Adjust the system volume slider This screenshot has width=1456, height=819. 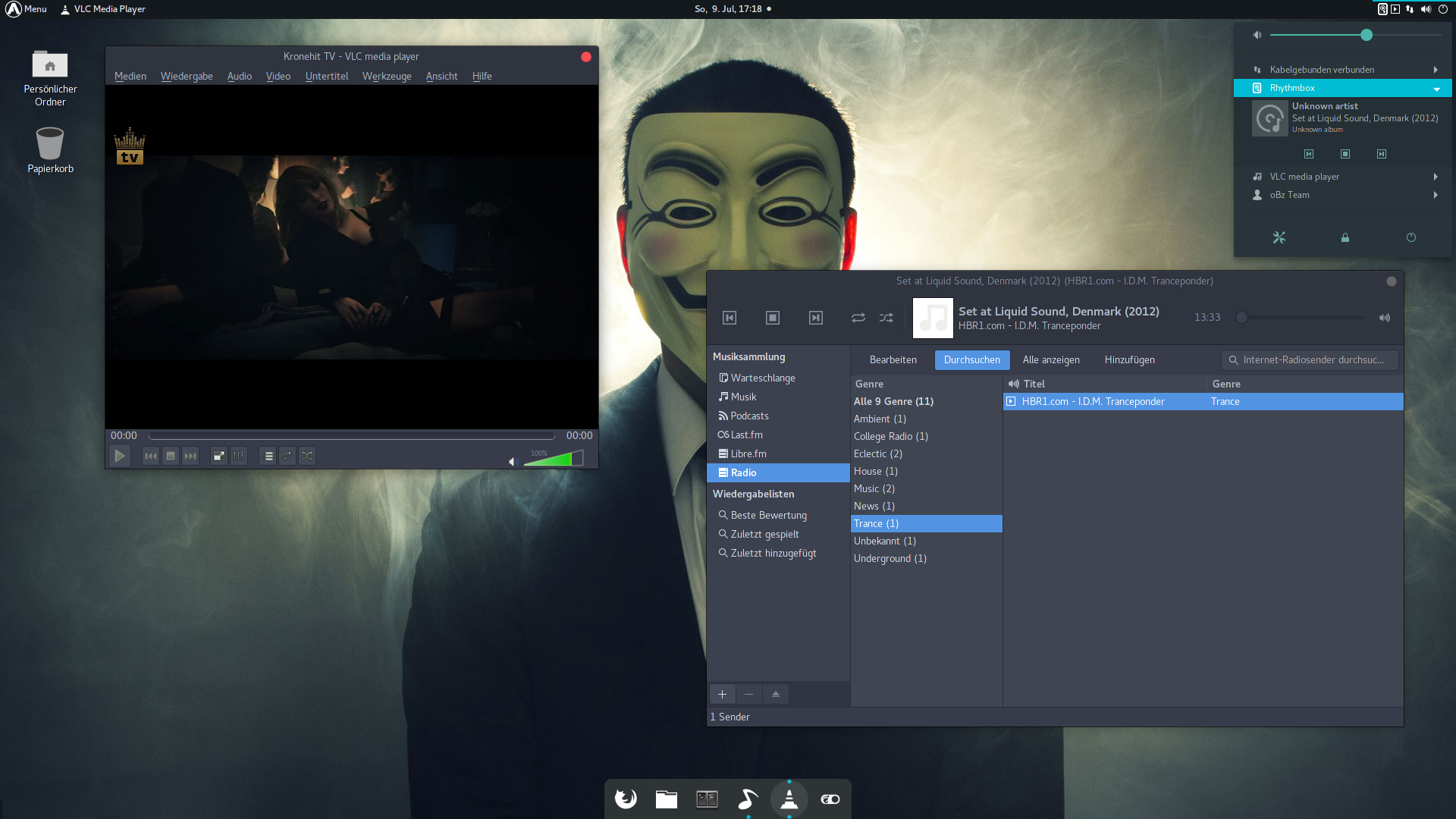[x=1367, y=35]
